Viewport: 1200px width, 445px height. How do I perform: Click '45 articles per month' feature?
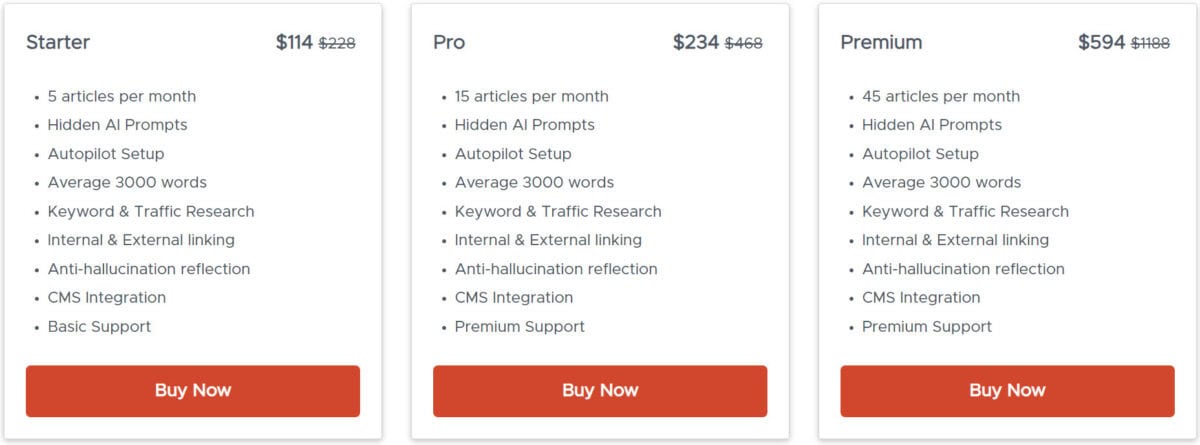click(941, 97)
